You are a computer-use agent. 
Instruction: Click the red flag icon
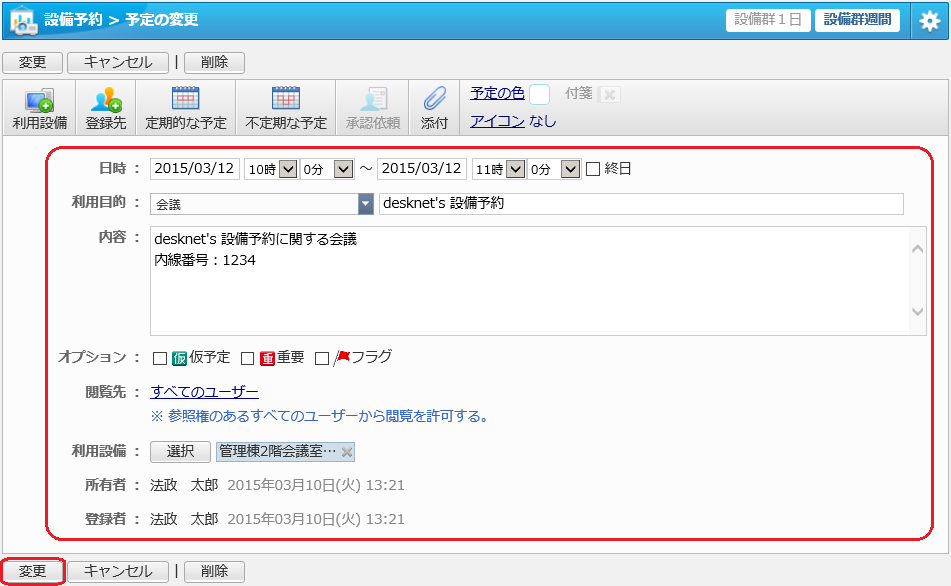(342, 357)
